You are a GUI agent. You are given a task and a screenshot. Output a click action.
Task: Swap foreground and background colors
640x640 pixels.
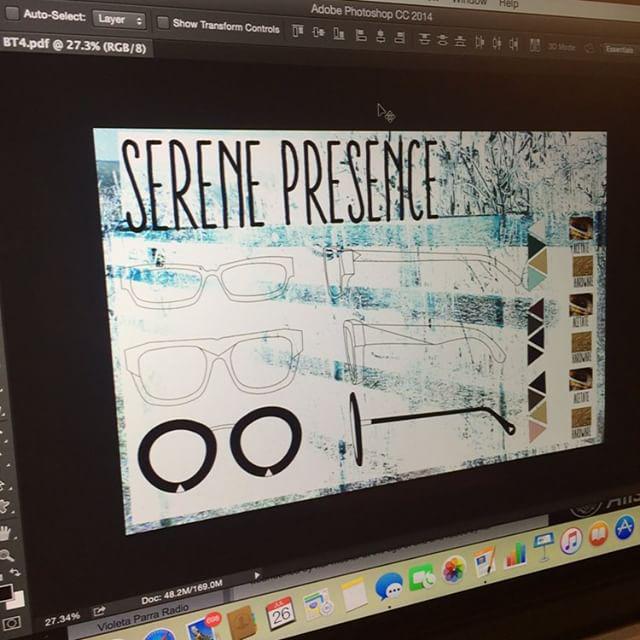point(15,573)
